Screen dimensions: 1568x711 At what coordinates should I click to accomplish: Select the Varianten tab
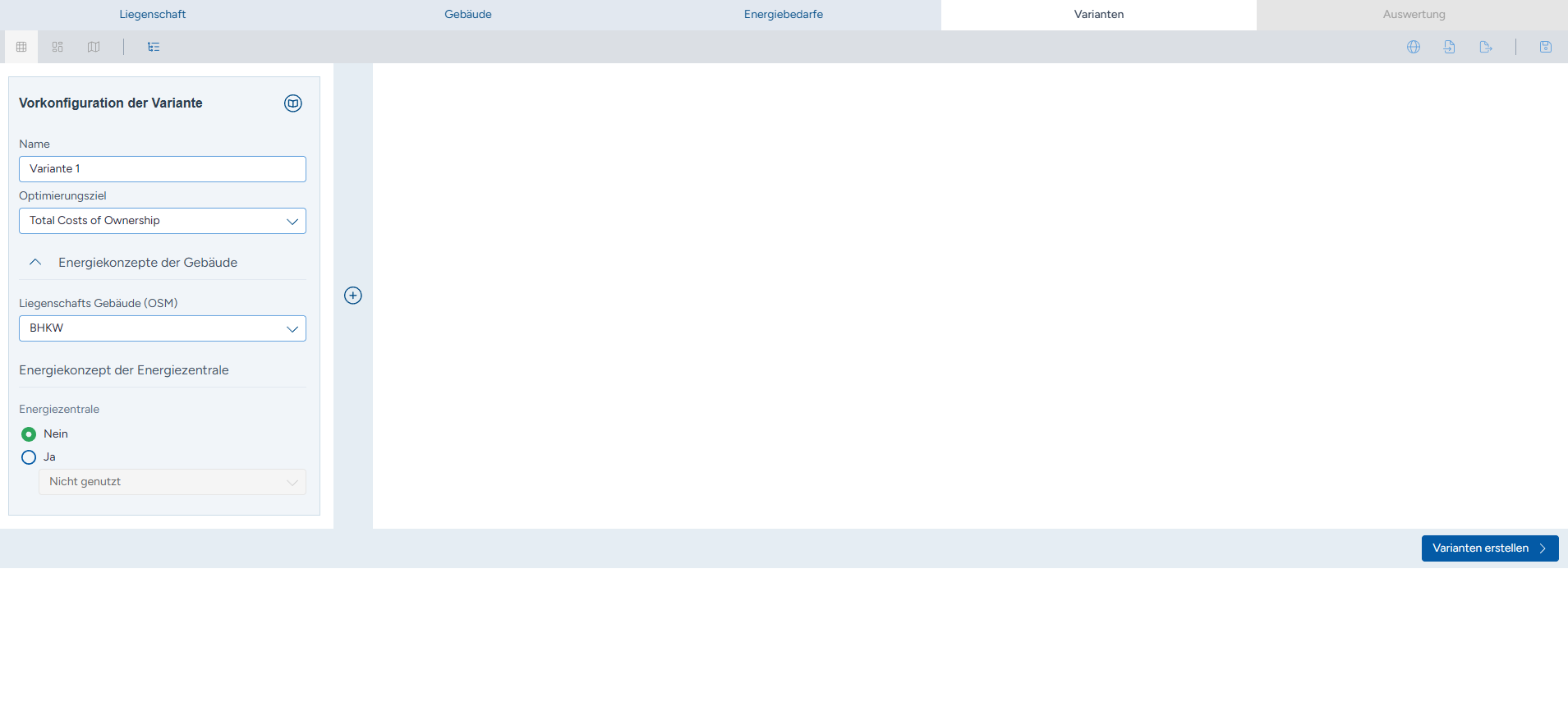click(x=1099, y=15)
